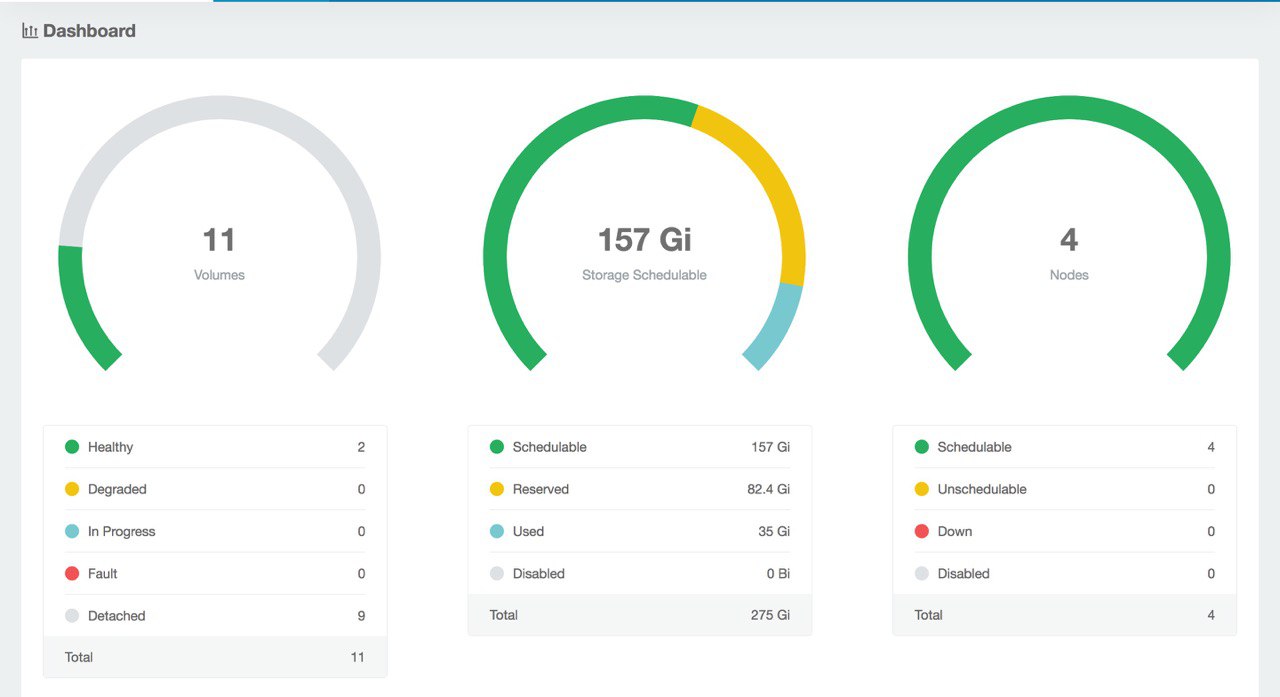The width and height of the screenshot is (1280, 697).
Task: Click the green Healthy legend dot
Action: click(72, 447)
